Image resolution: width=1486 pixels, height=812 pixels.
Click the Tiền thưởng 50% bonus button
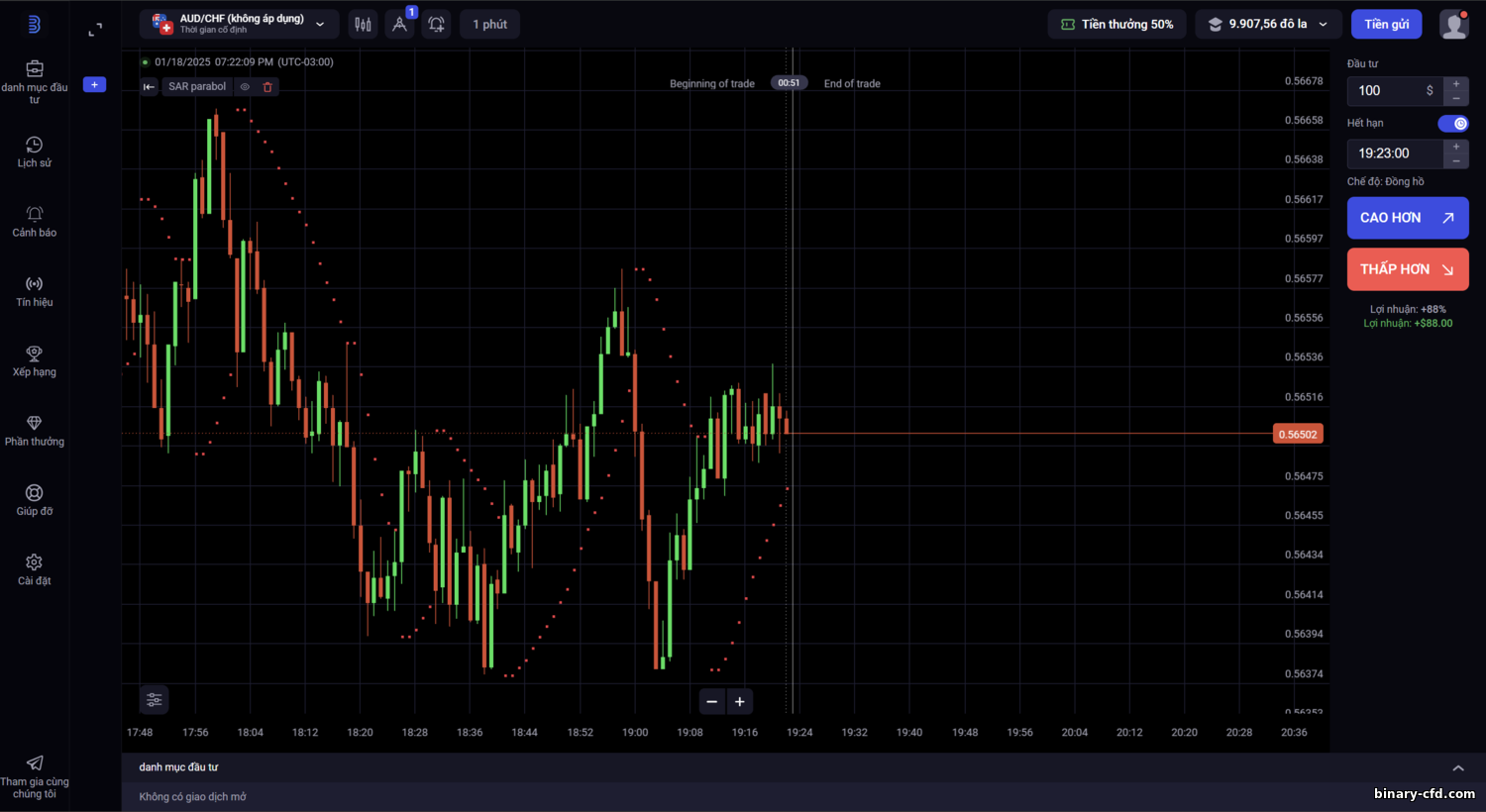(x=1116, y=24)
